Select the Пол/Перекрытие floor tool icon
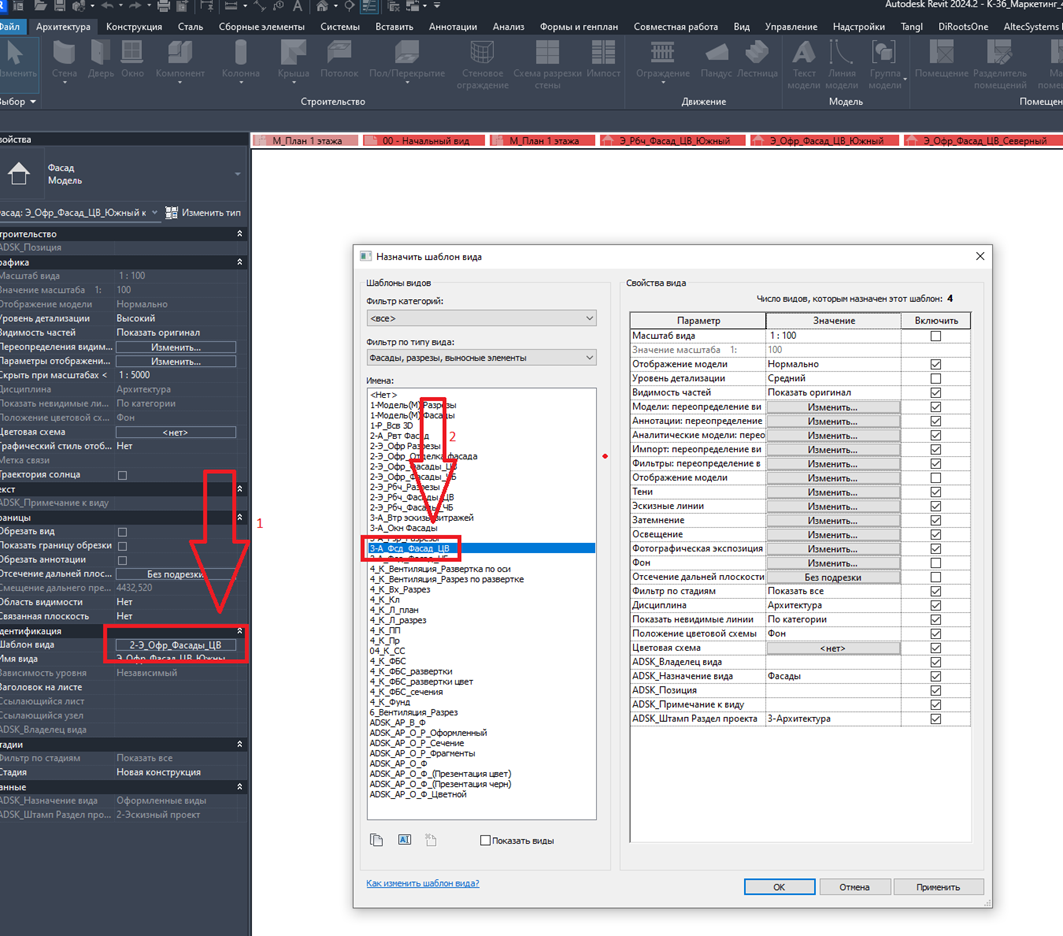The height and width of the screenshot is (936, 1063). (407, 53)
